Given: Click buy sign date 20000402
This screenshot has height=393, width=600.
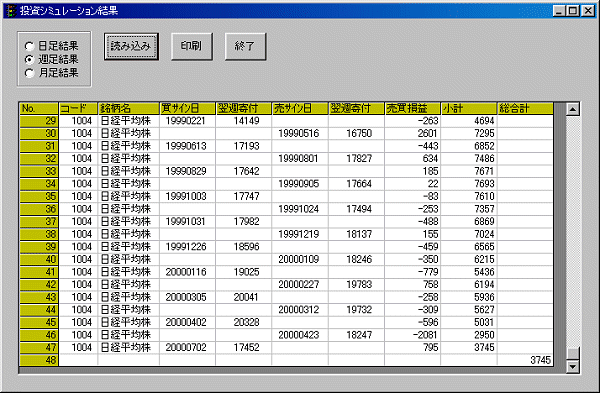Looking at the screenshot, I should [x=186, y=323].
